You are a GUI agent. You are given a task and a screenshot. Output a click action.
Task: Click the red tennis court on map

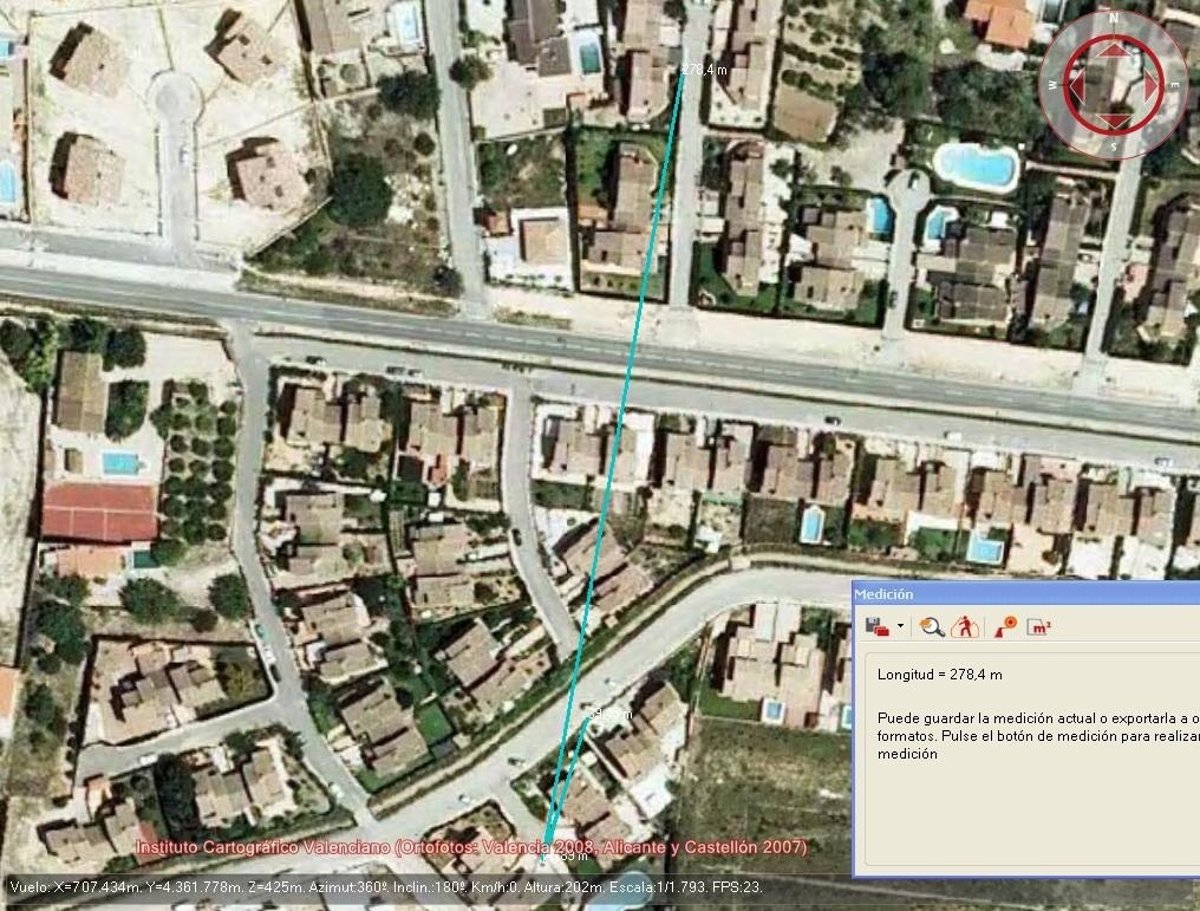tap(99, 512)
